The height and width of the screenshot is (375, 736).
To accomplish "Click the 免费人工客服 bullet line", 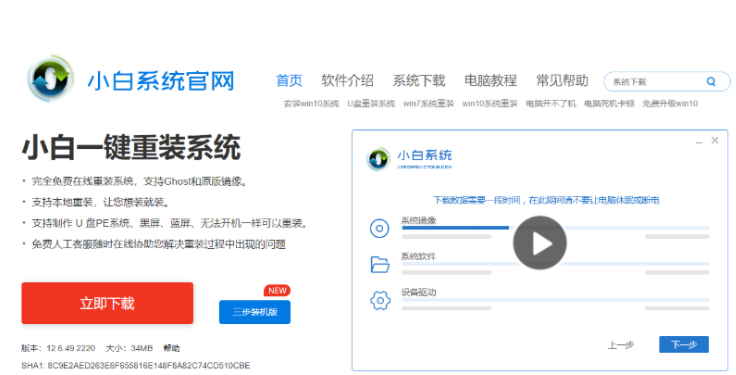I will coord(159,245).
